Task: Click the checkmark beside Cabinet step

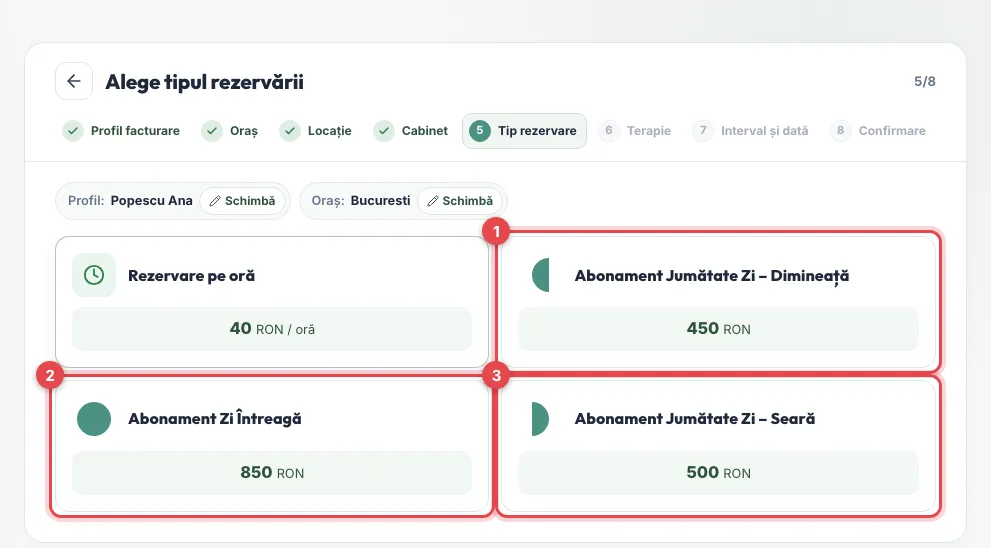Action: click(x=384, y=131)
